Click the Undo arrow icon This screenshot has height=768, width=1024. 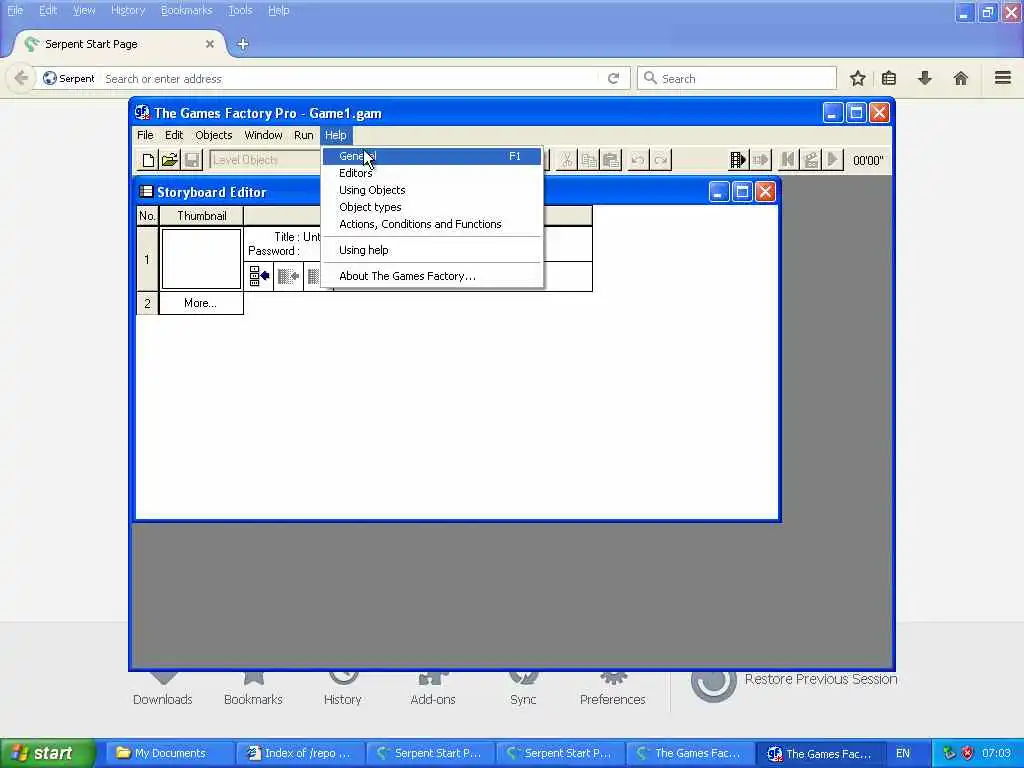point(638,160)
